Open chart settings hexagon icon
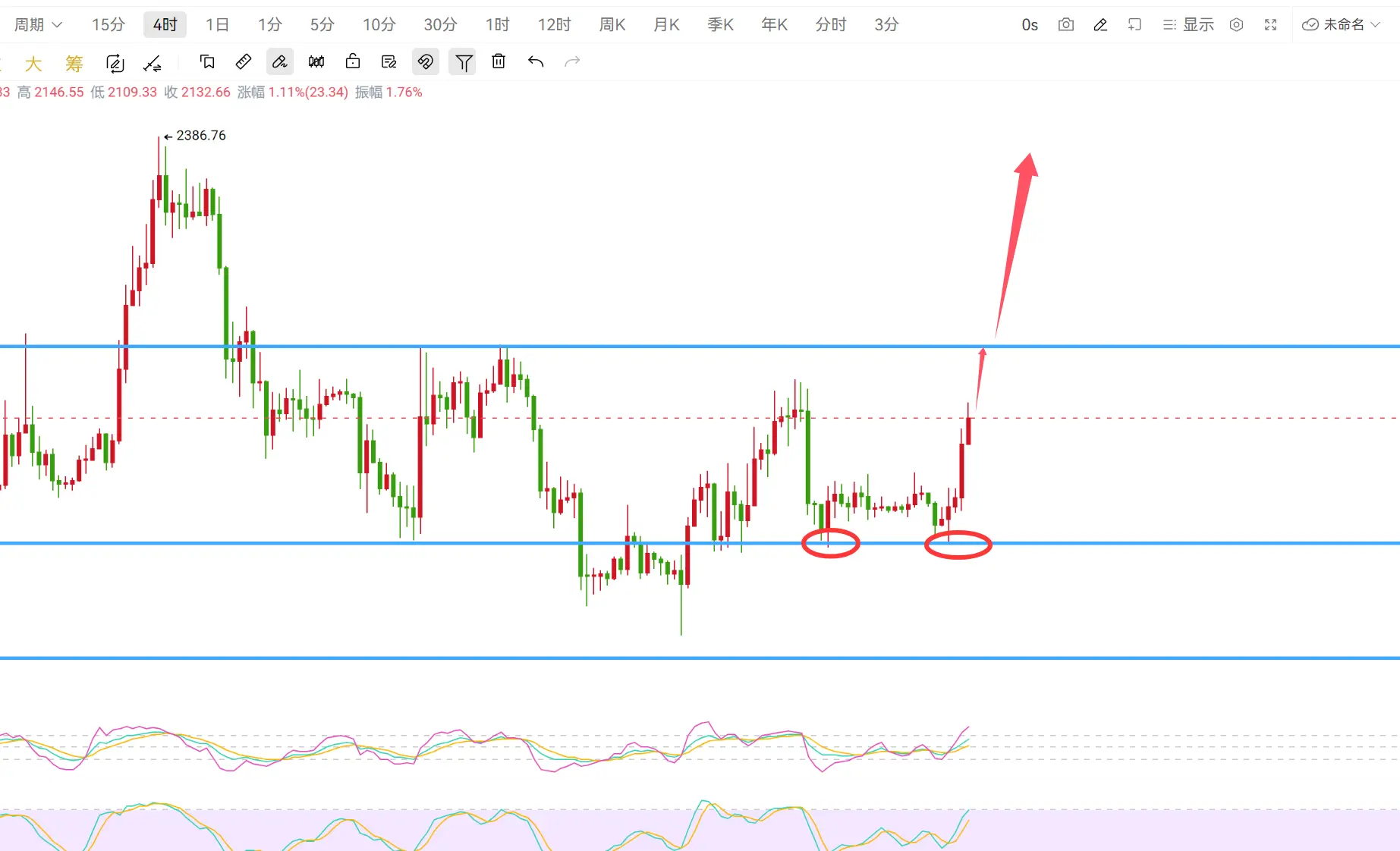Screen dimensions: 1400x851 pyautogui.click(x=1236, y=25)
